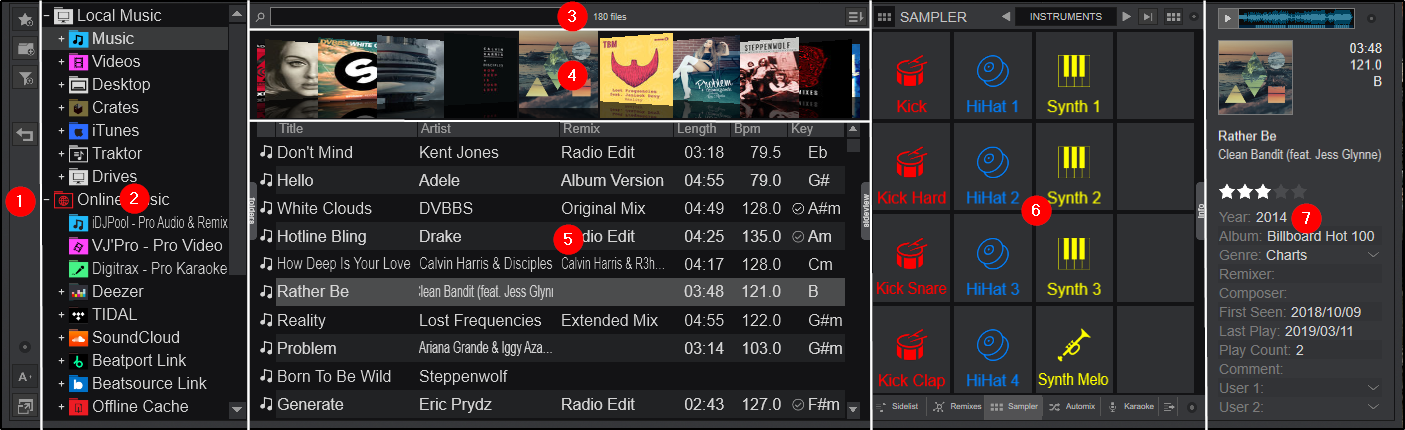Open the Genre dropdown arrow

[1372, 255]
